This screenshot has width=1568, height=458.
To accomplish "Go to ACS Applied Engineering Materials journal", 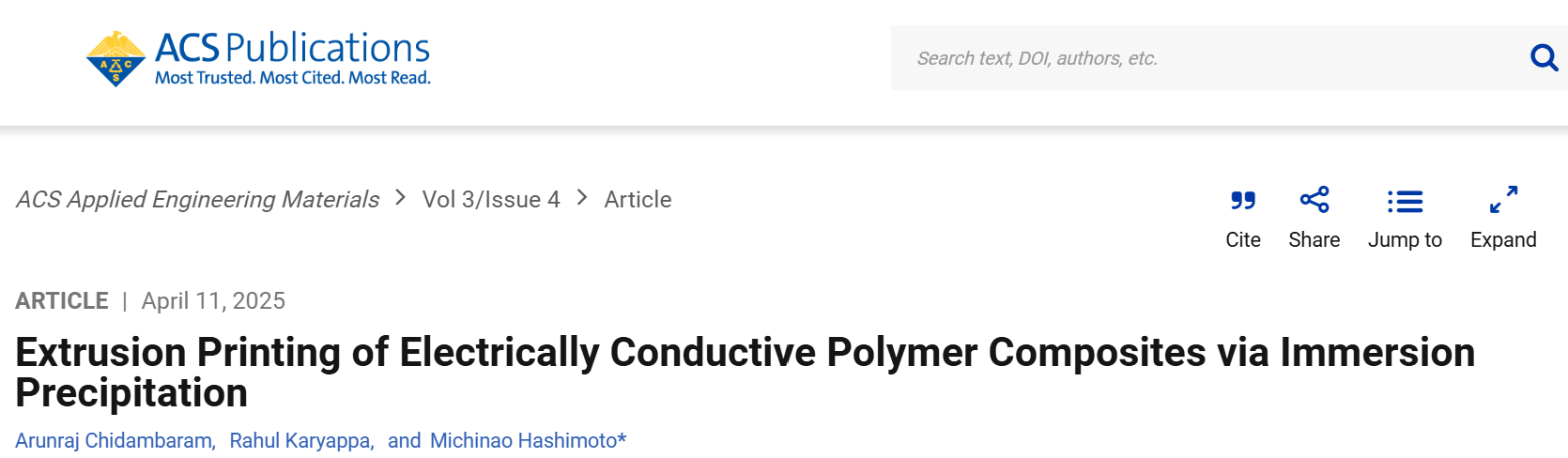I will pyautogui.click(x=197, y=200).
